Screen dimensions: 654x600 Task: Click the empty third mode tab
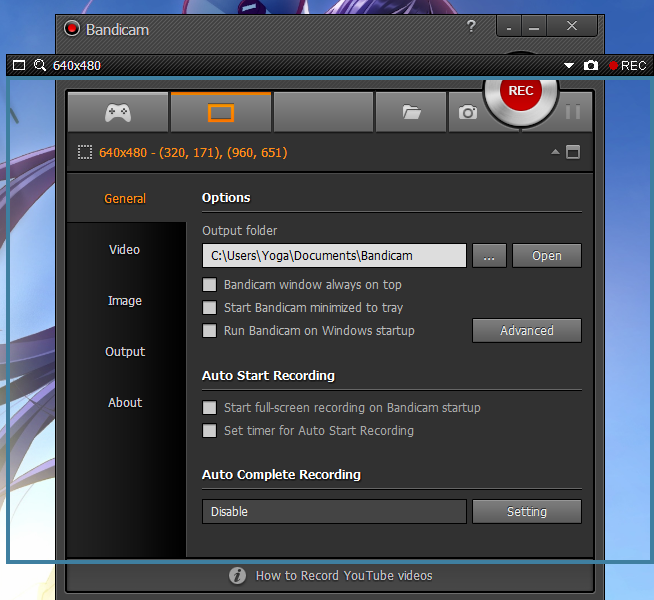[323, 113]
